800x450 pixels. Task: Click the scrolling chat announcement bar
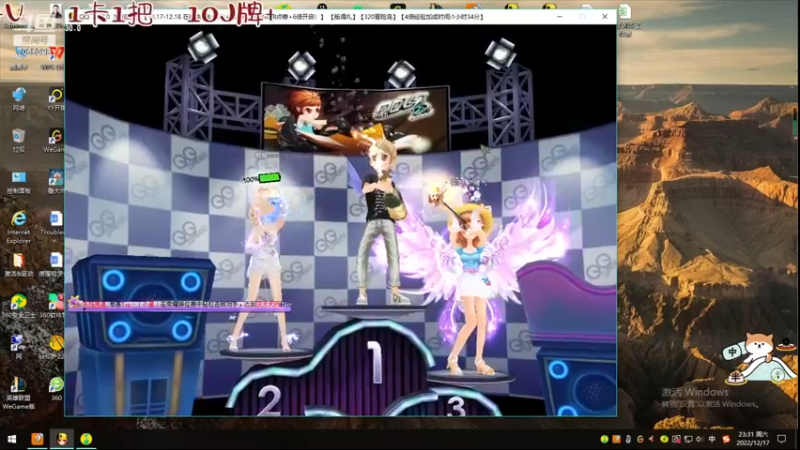(180, 304)
